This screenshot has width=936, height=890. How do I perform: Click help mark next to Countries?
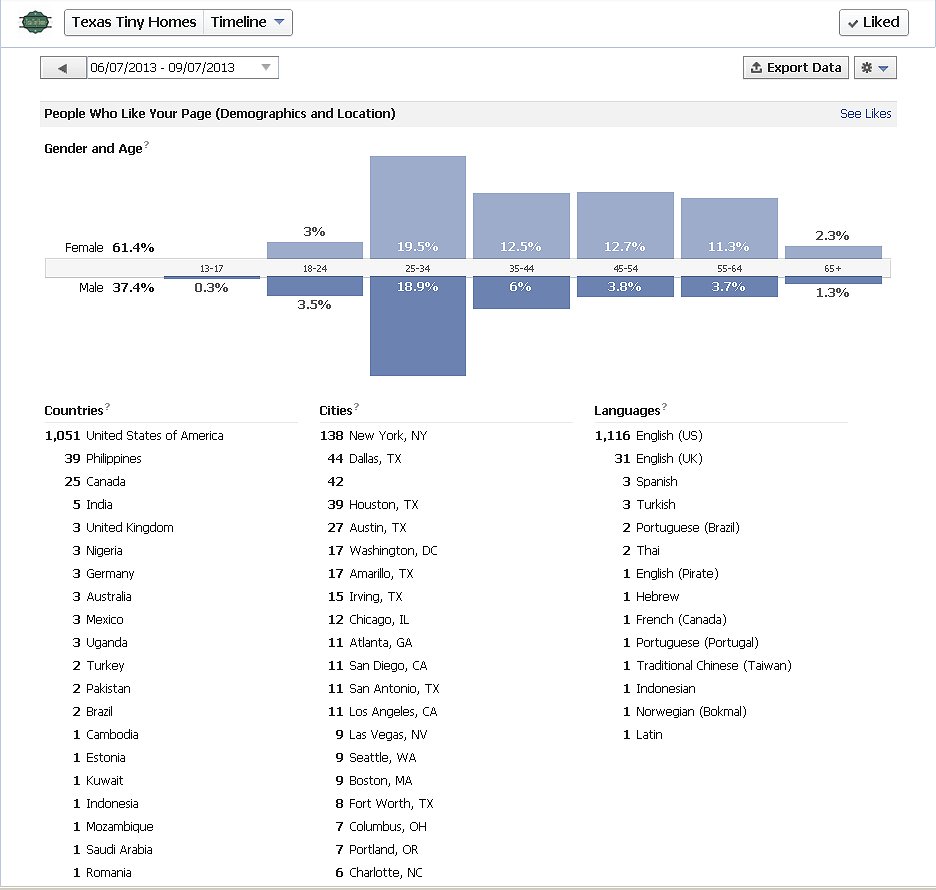pyautogui.click(x=108, y=408)
